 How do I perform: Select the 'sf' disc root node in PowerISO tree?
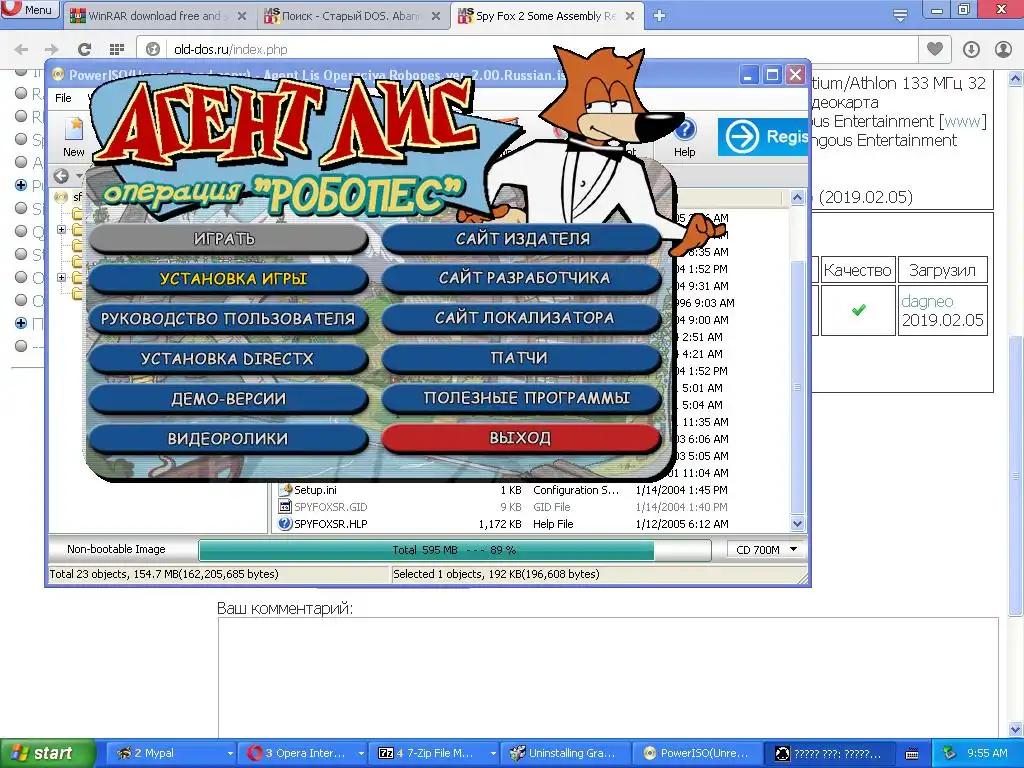(x=71, y=197)
